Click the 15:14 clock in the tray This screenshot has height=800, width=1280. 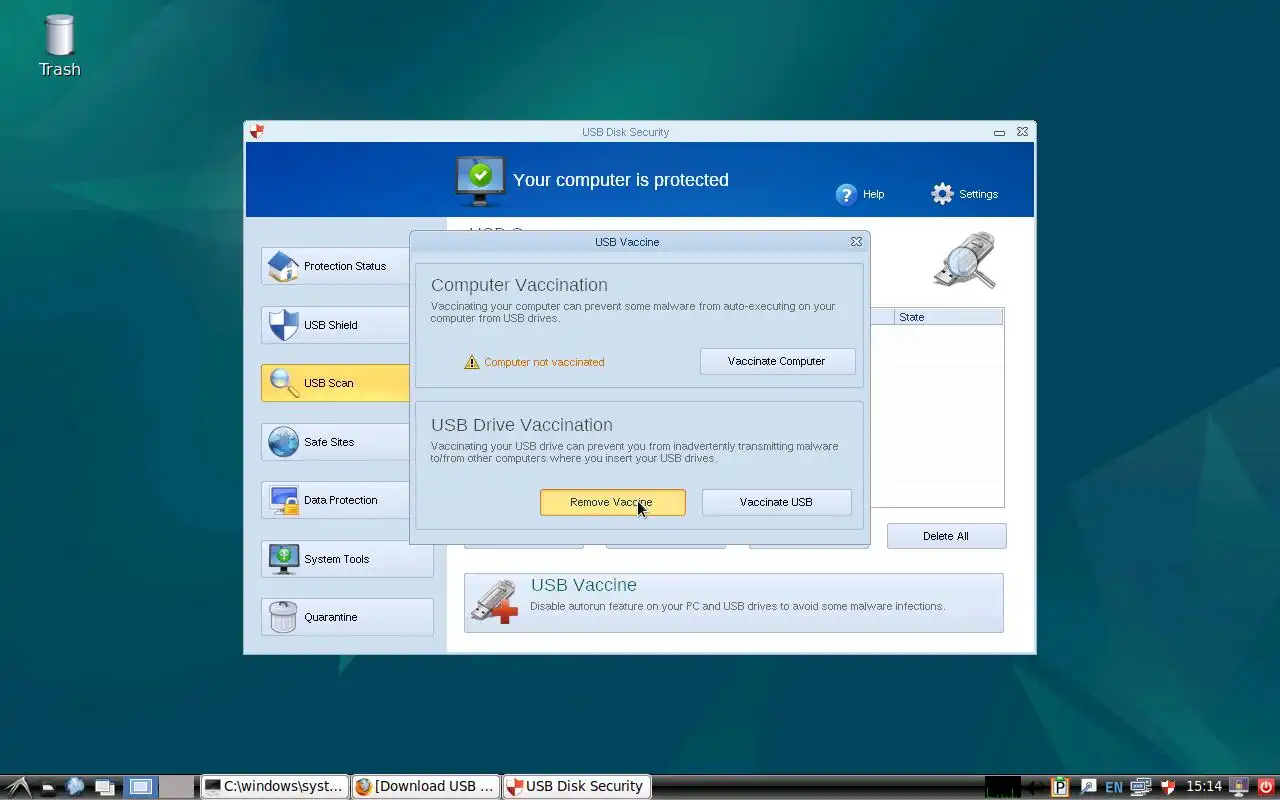coord(1204,787)
